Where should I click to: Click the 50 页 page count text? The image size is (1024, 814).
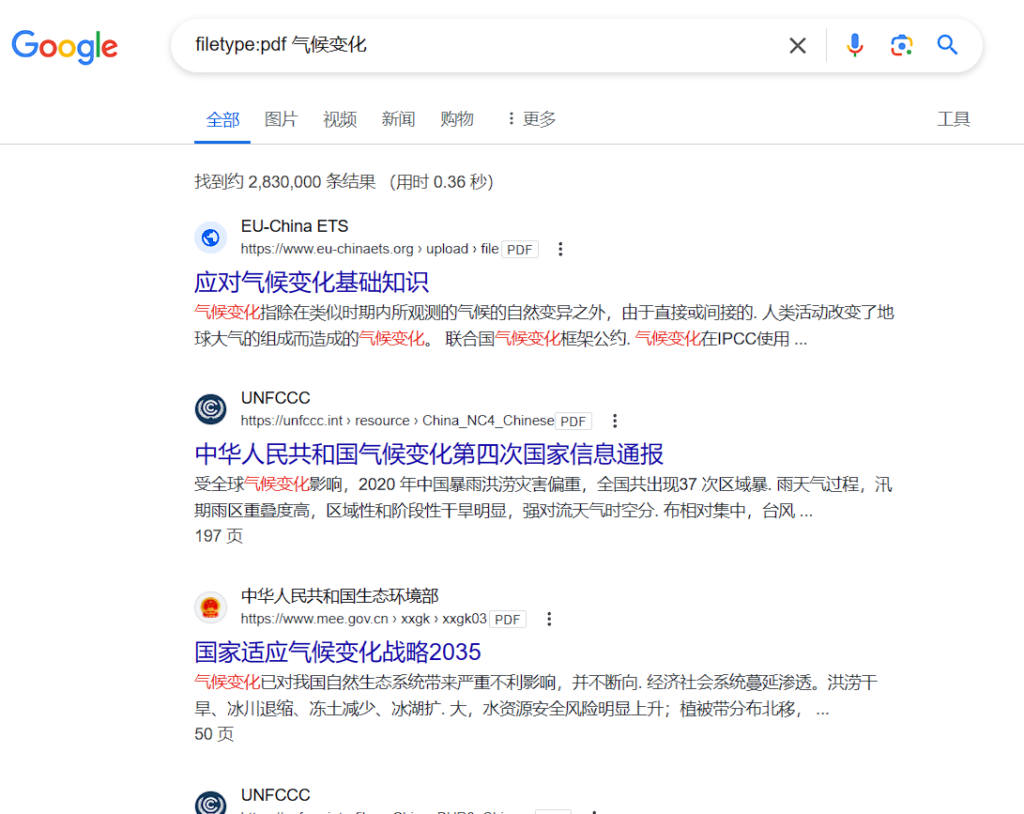(x=214, y=734)
